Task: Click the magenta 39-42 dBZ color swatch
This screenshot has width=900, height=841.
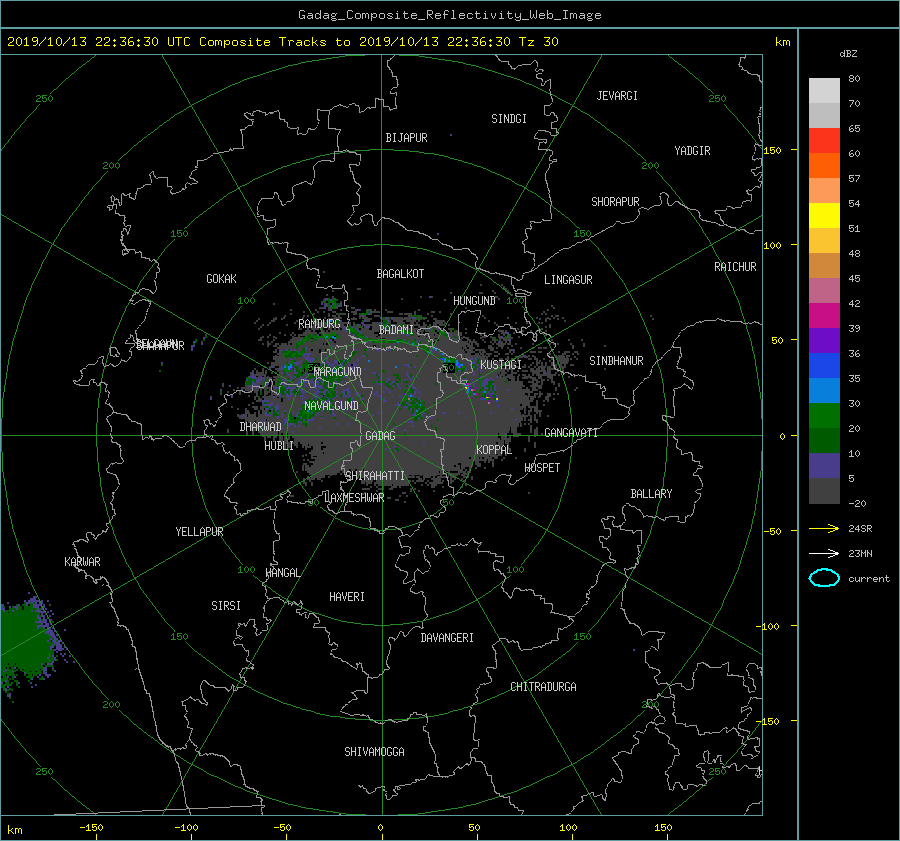Action: click(x=824, y=315)
